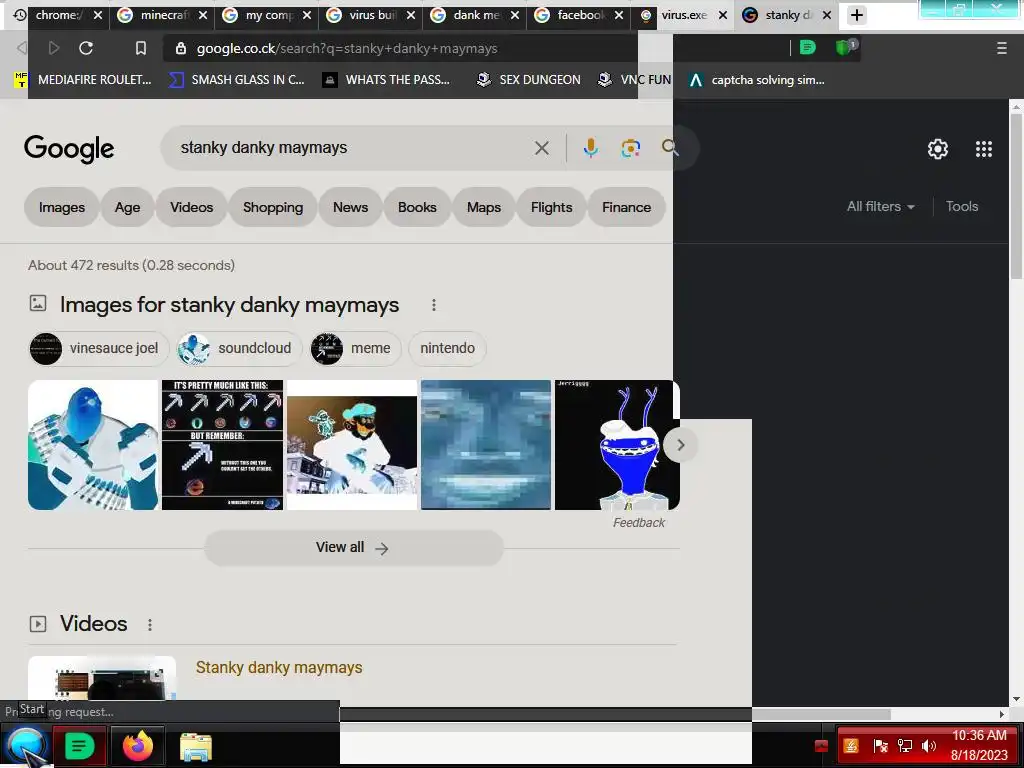1024x768 pixels.
Task: Start voice search with the microphone icon
Action: (x=590, y=148)
